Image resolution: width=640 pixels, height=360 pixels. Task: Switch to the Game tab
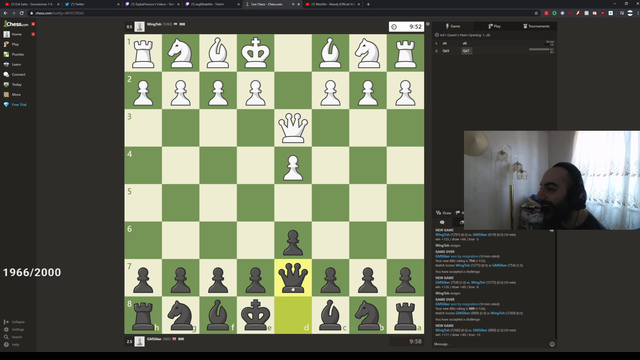pyautogui.click(x=453, y=26)
